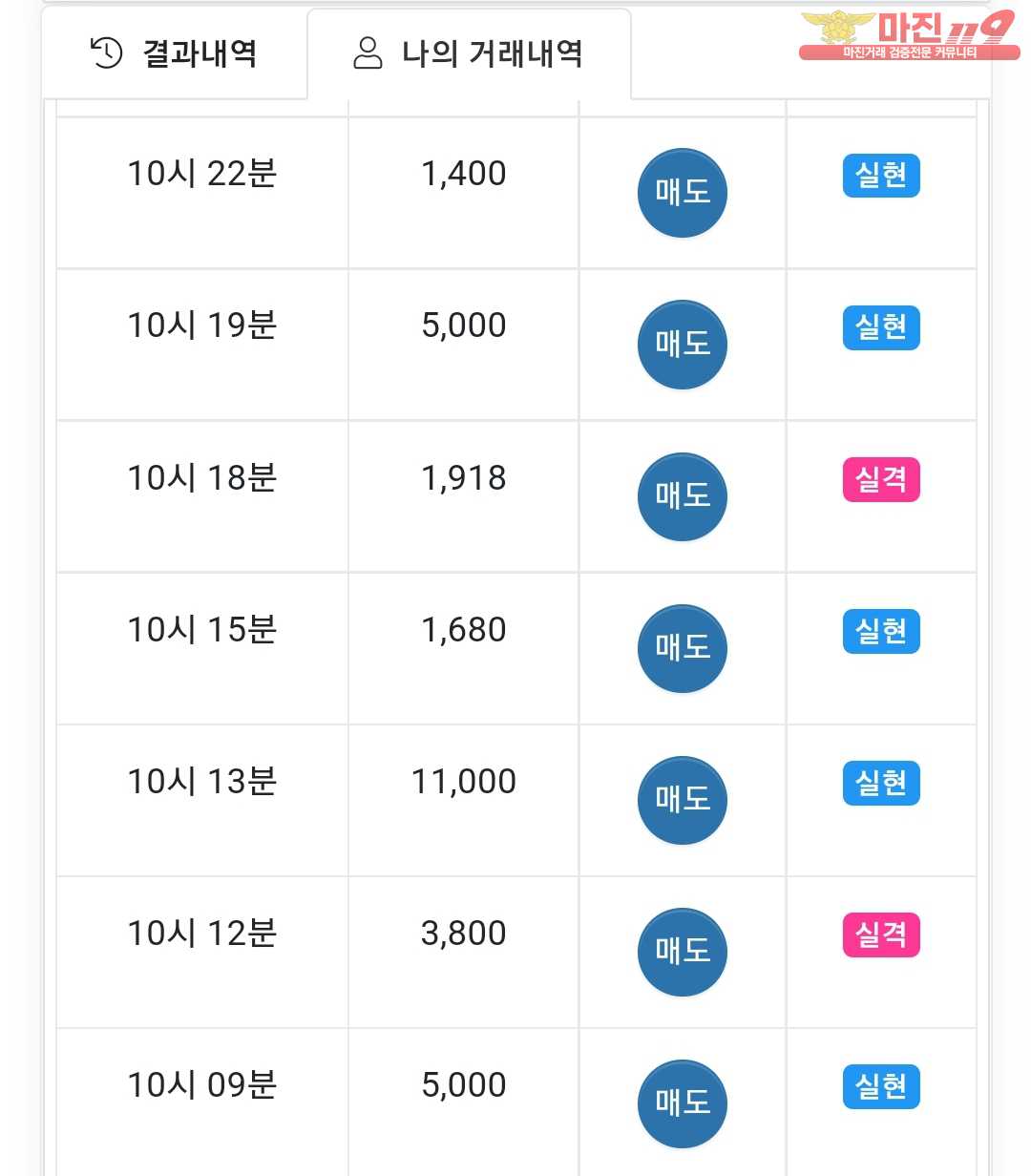Click the 10시 15분 time cell

click(202, 630)
